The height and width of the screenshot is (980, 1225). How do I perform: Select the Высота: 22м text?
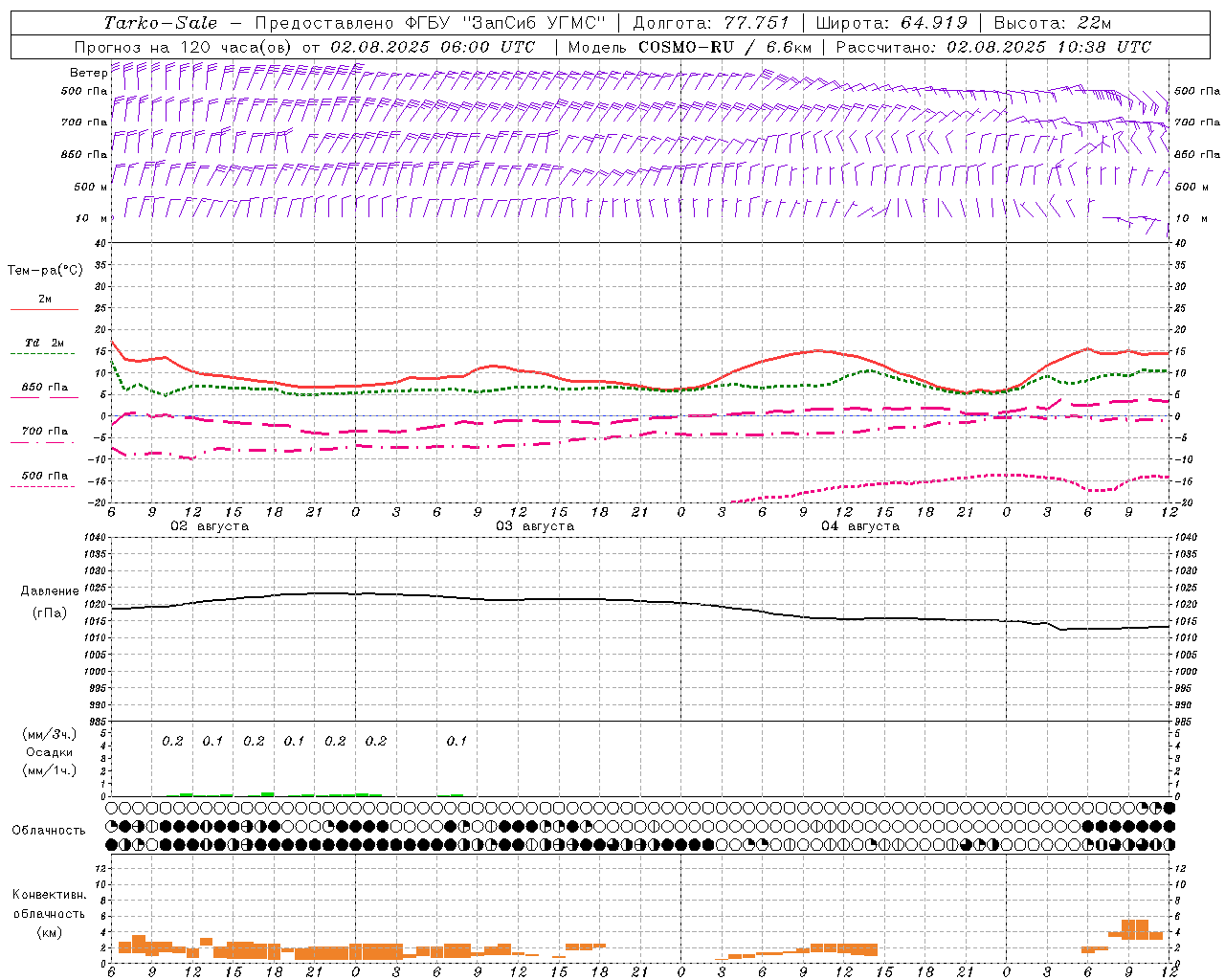[x=1053, y=23]
